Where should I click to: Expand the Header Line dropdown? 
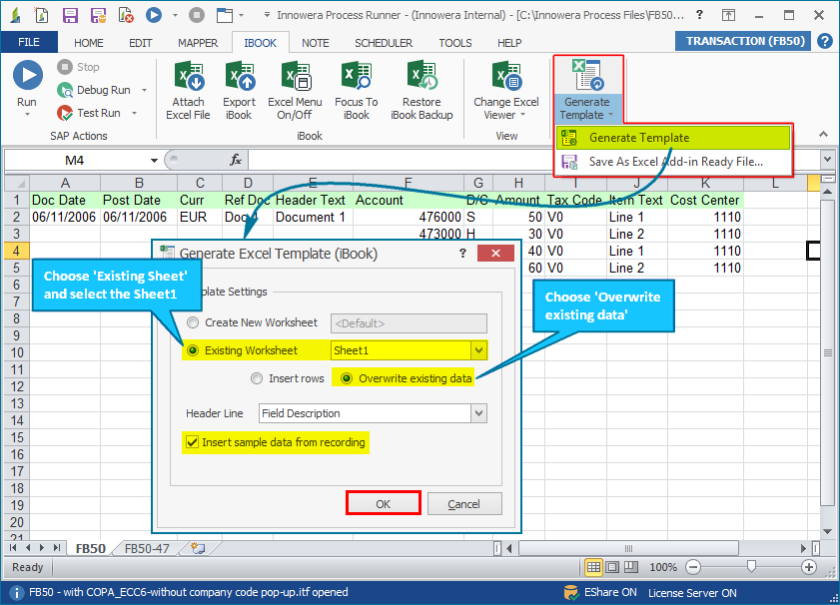click(478, 413)
